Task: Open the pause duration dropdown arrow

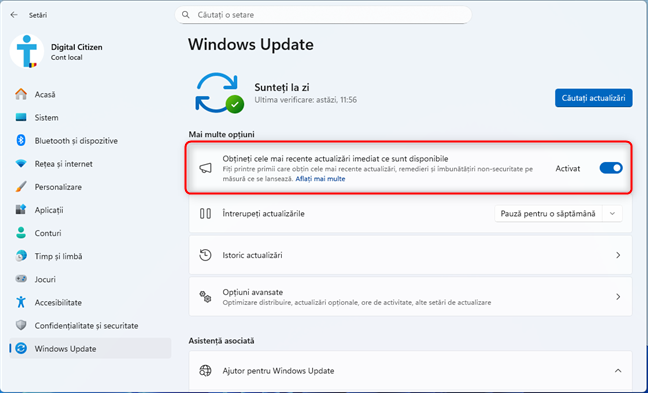Action: 612,214
